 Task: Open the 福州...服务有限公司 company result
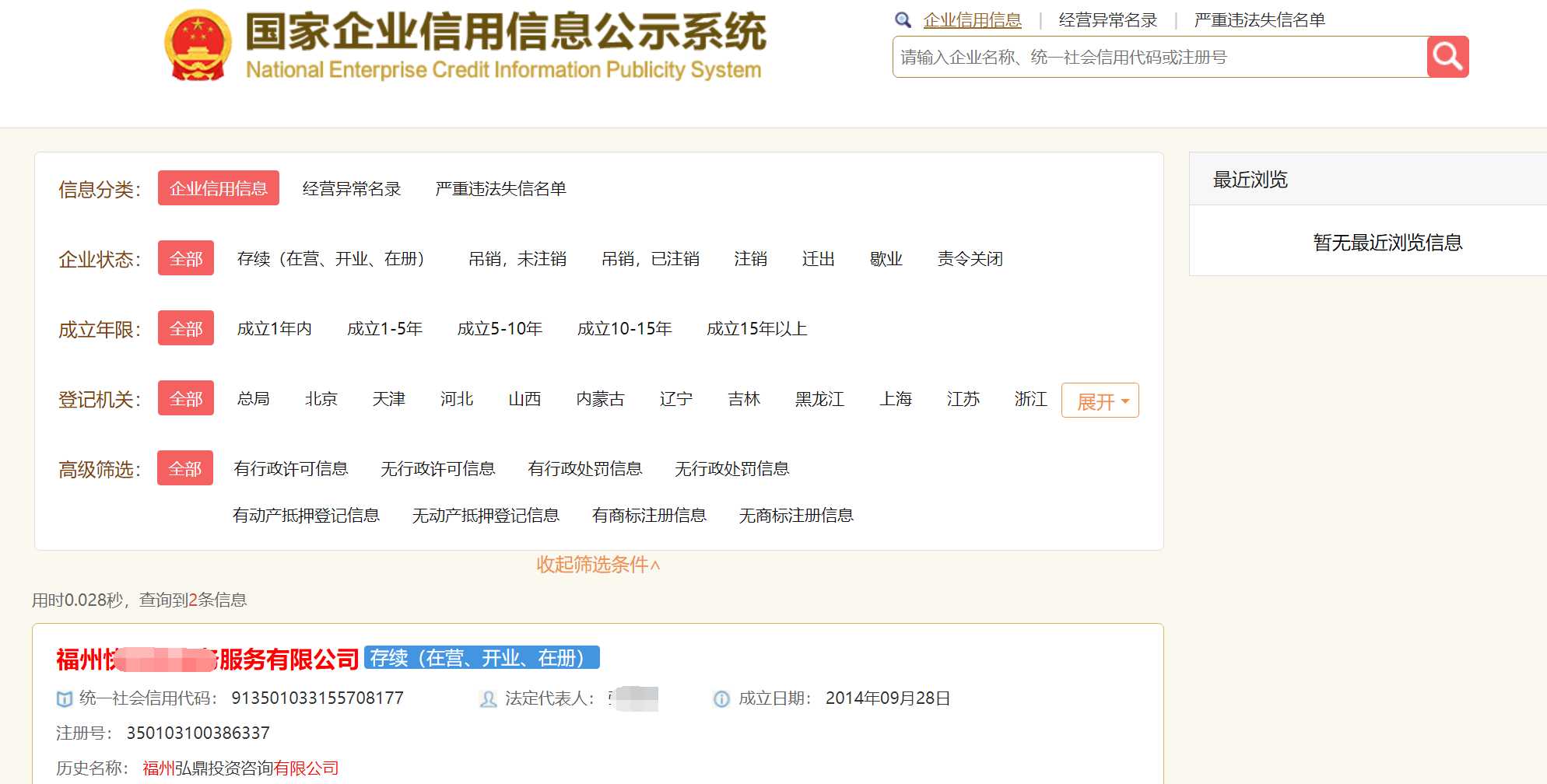click(207, 659)
